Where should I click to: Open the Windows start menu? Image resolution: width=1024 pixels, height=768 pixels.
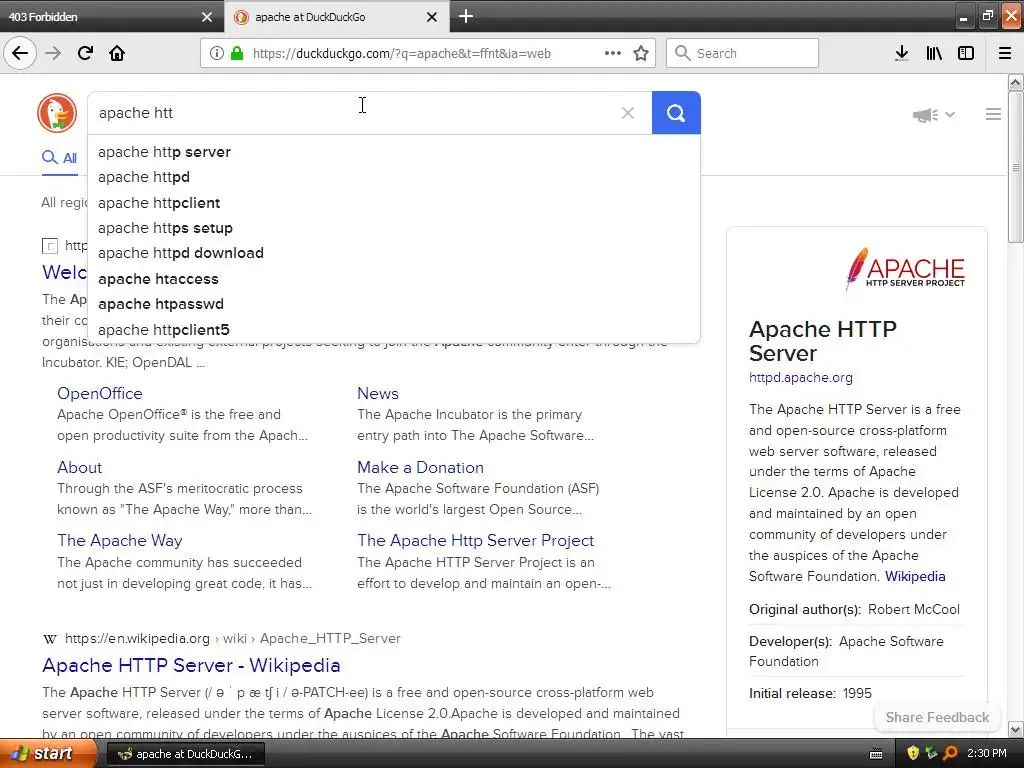coord(48,753)
